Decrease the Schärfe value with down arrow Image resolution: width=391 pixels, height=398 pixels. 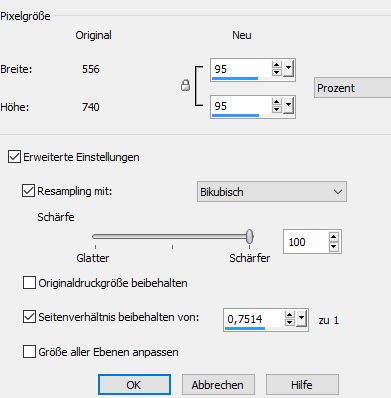(334, 246)
